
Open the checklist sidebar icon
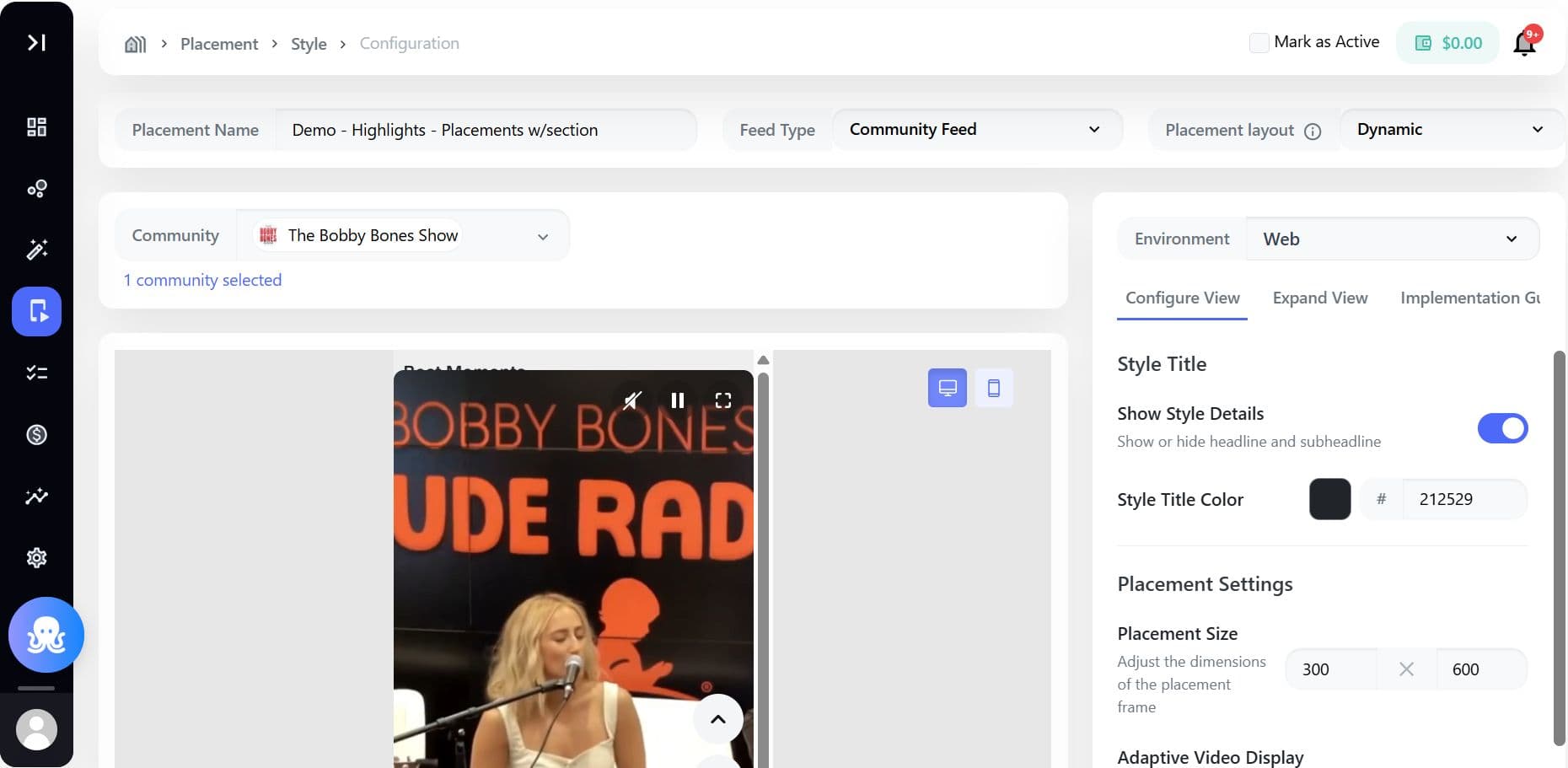coord(36,373)
